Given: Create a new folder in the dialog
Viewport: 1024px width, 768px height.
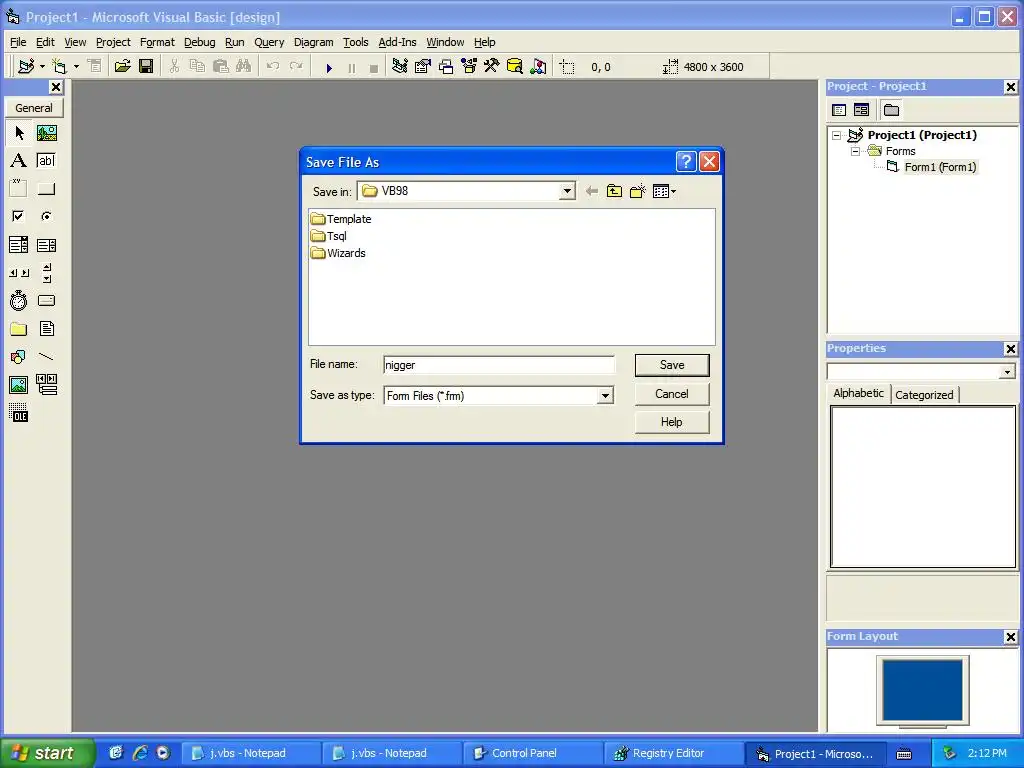Looking at the screenshot, I should click(637, 191).
